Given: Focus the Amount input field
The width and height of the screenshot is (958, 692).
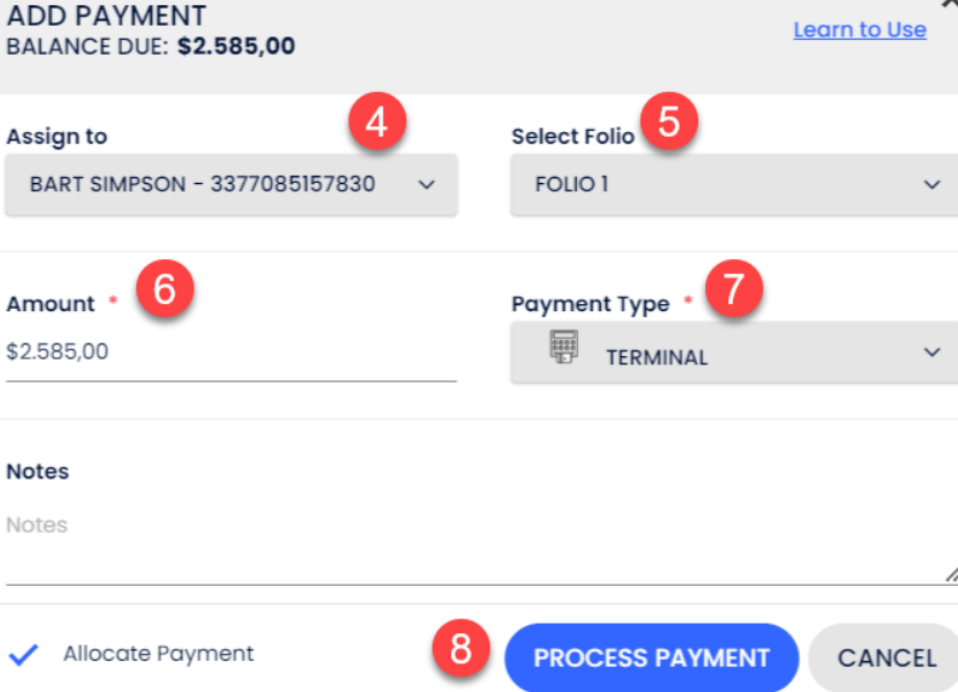Looking at the screenshot, I should [231, 353].
